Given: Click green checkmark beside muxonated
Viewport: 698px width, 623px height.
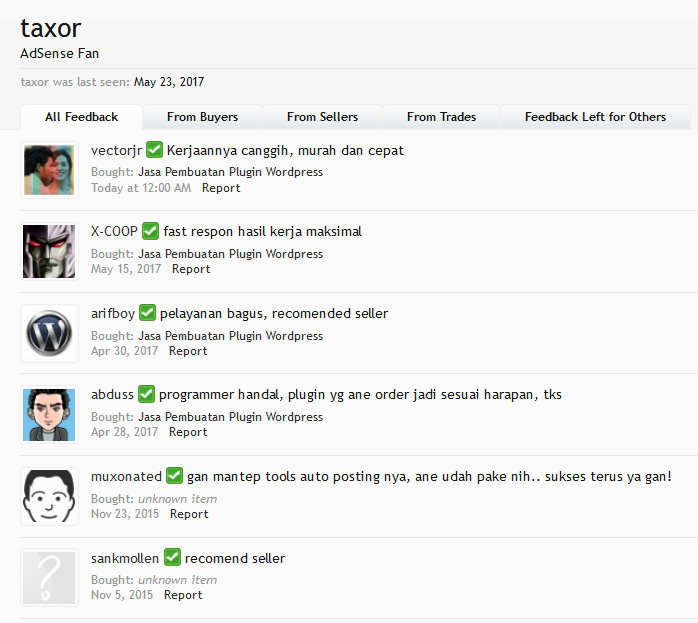Looking at the screenshot, I should [x=174, y=476].
